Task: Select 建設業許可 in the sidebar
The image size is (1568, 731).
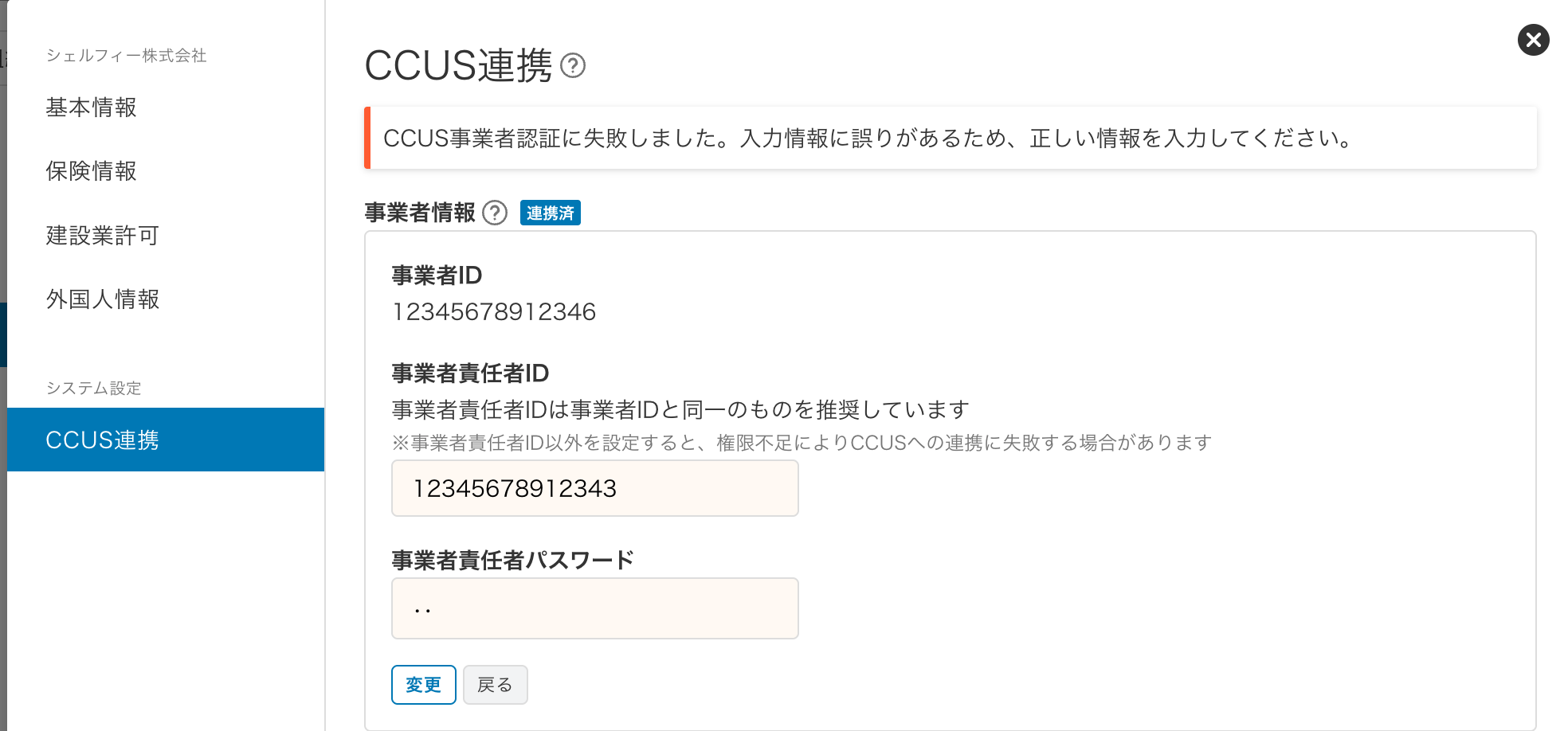Action: click(102, 236)
